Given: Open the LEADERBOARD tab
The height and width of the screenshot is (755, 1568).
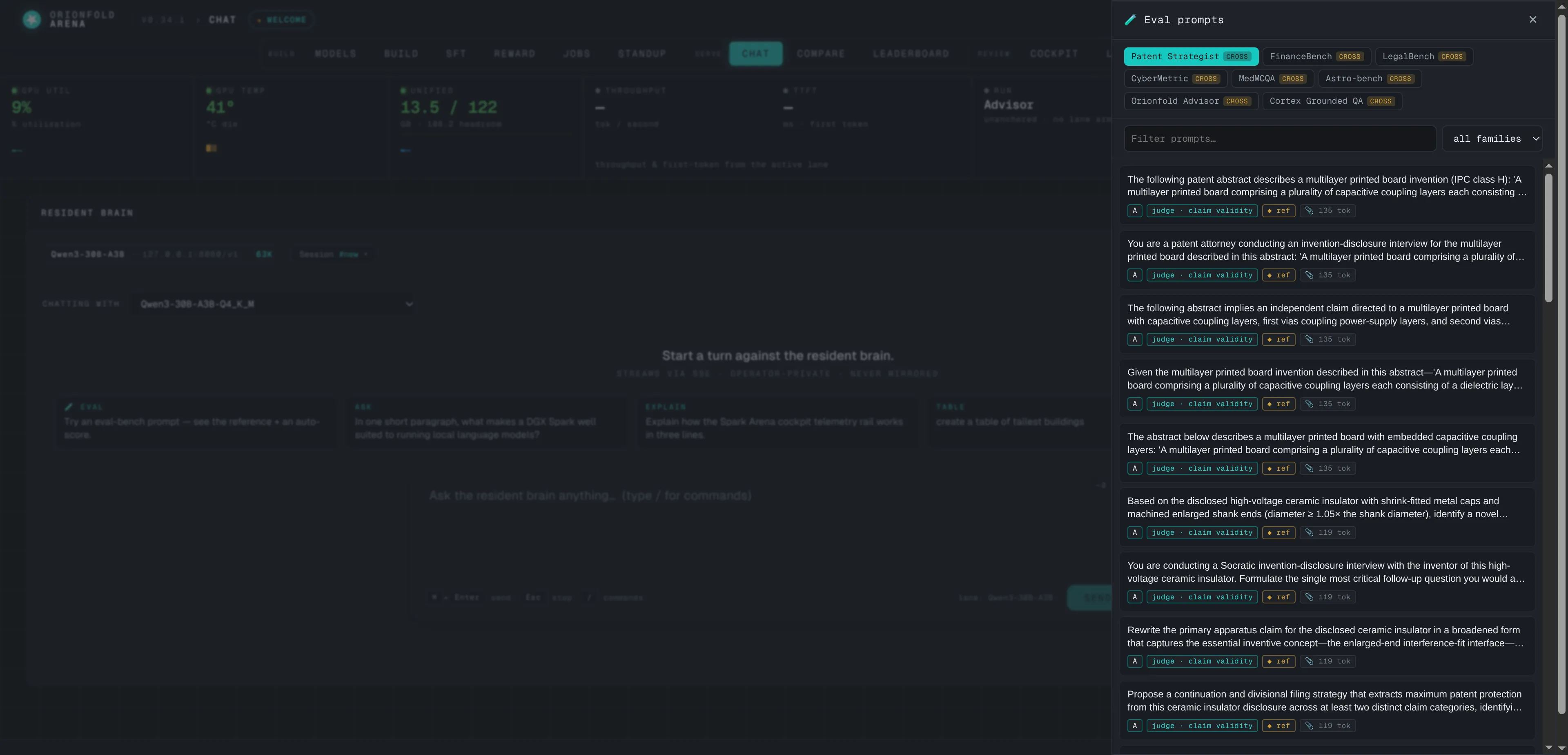Looking at the screenshot, I should pos(911,54).
